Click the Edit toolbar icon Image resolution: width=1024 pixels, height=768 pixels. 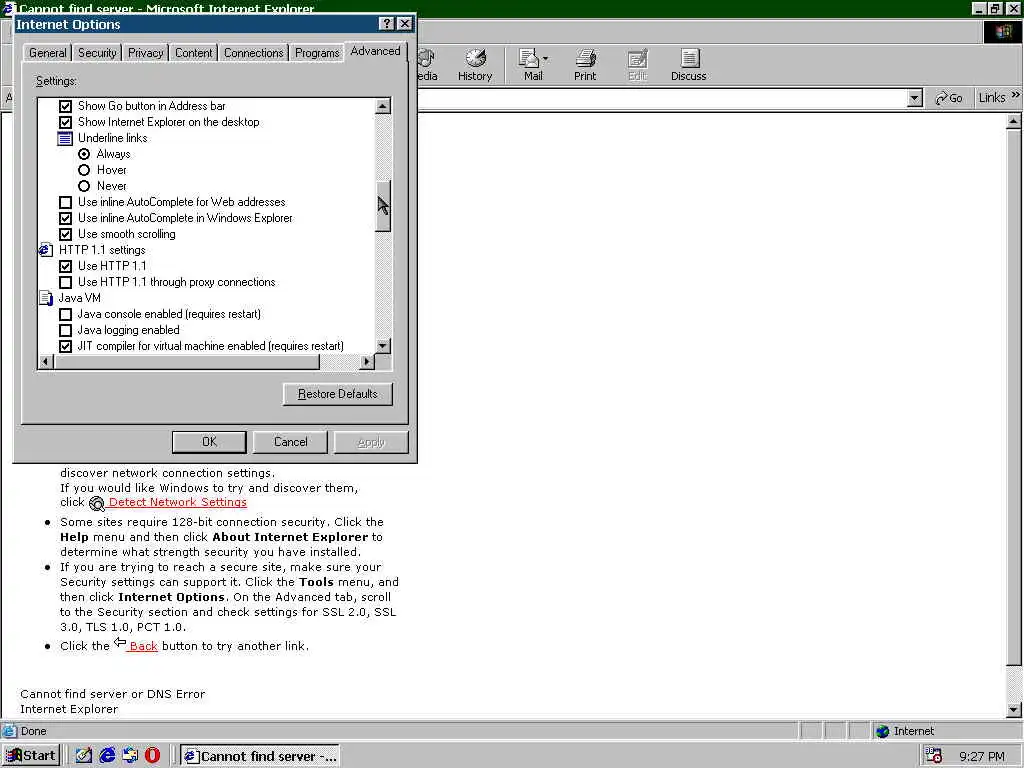point(637,59)
